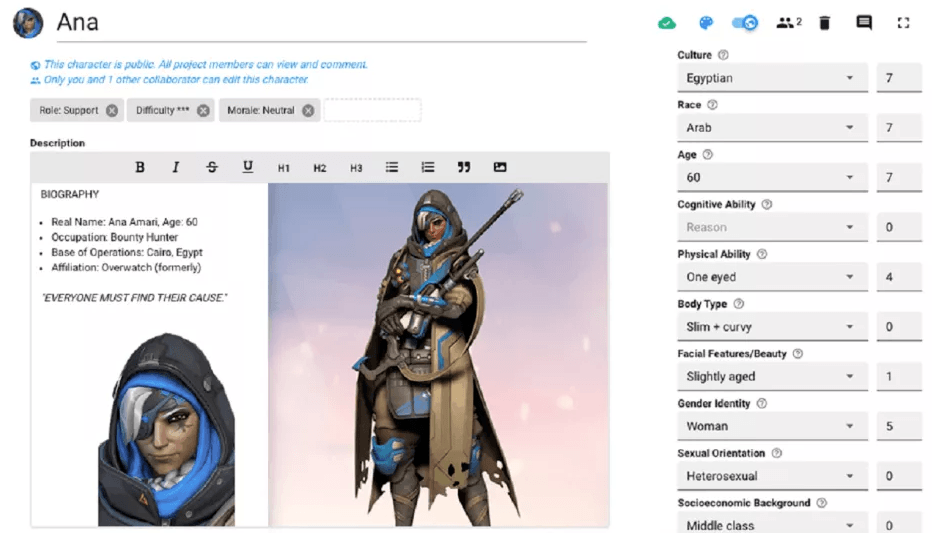Click the Physical Ability help icon
The image size is (935, 533).
click(761, 254)
